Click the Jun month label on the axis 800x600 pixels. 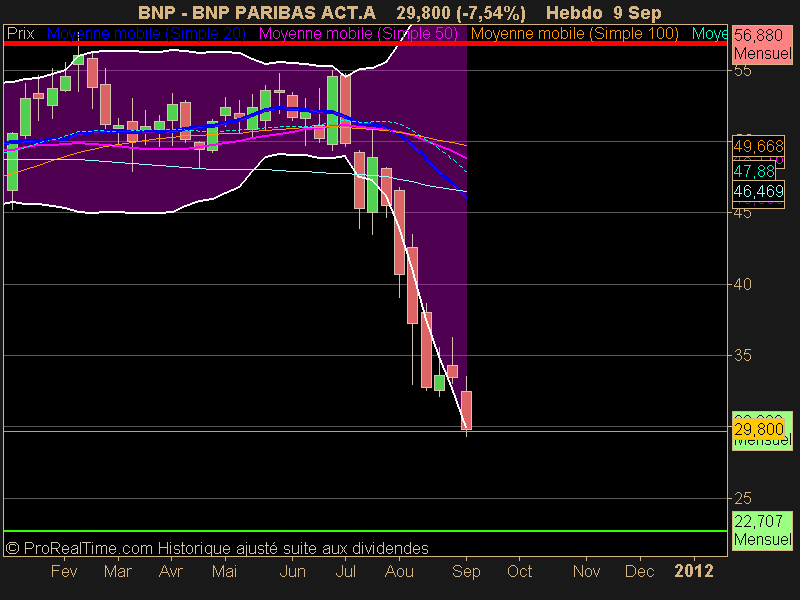292,571
